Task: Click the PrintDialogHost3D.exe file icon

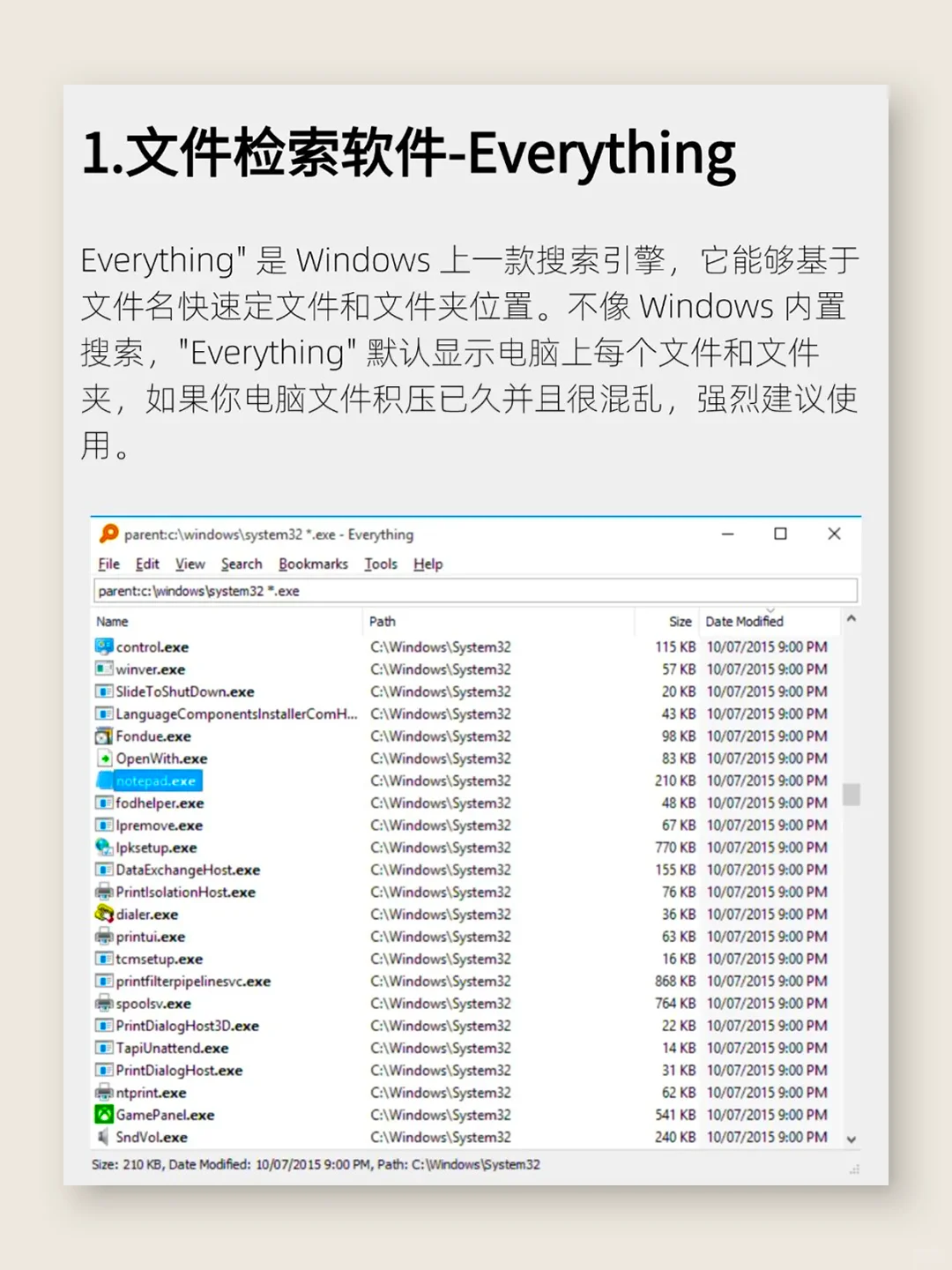Action: (104, 1025)
